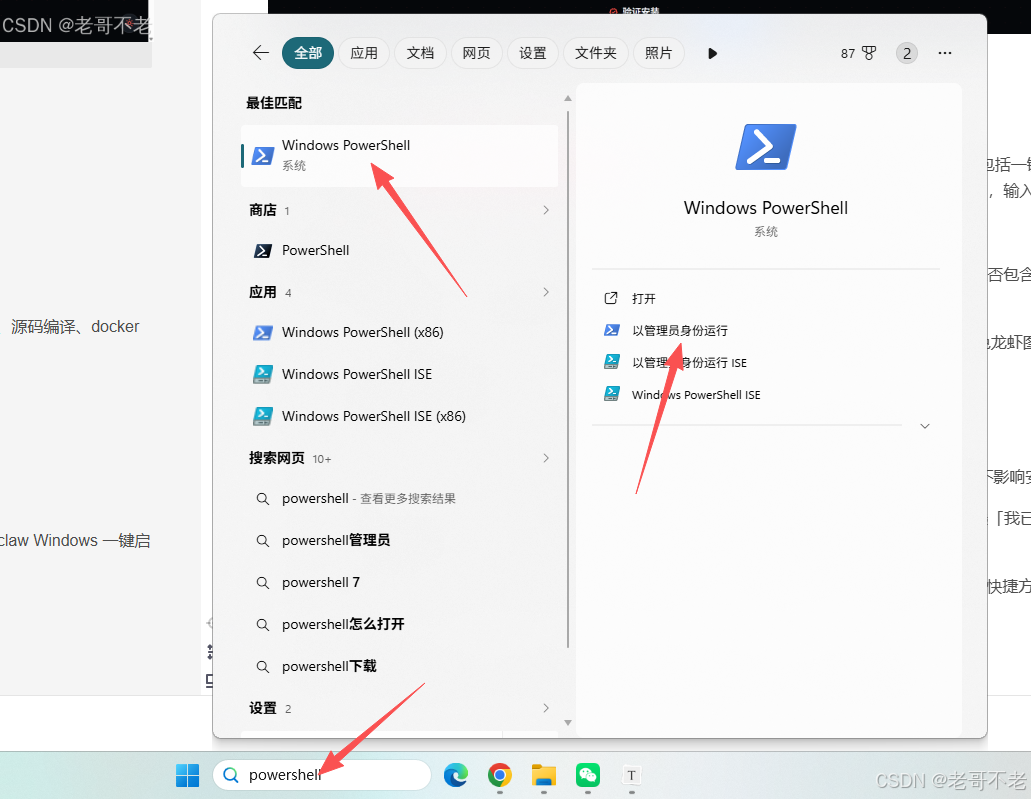Select web suggestion powershell - 查看更多搜索结果
The image size is (1031, 799).
(x=399, y=498)
